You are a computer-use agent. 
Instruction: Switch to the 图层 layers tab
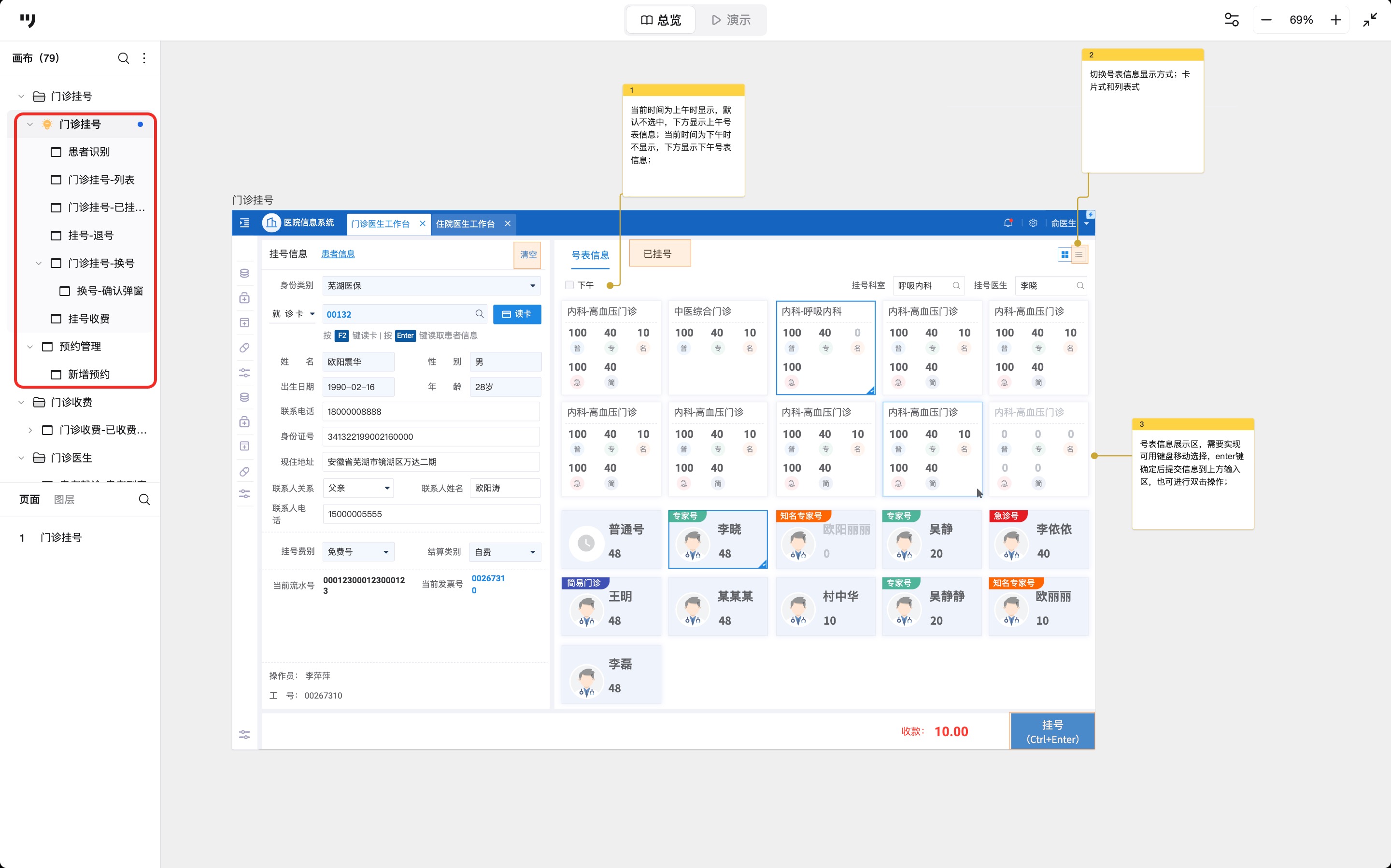point(64,500)
